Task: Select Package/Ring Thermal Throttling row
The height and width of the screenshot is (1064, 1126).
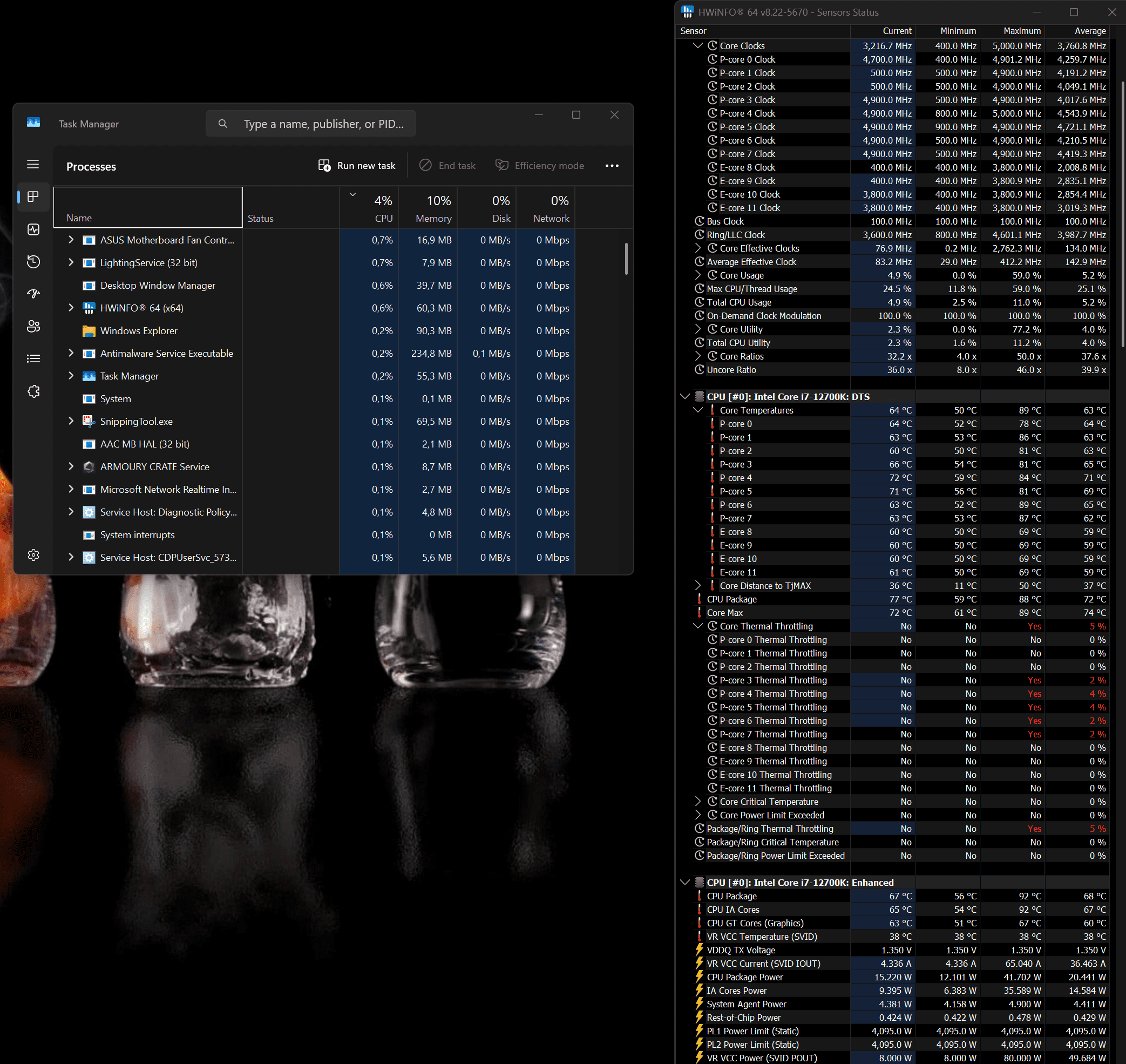Action: [893, 829]
